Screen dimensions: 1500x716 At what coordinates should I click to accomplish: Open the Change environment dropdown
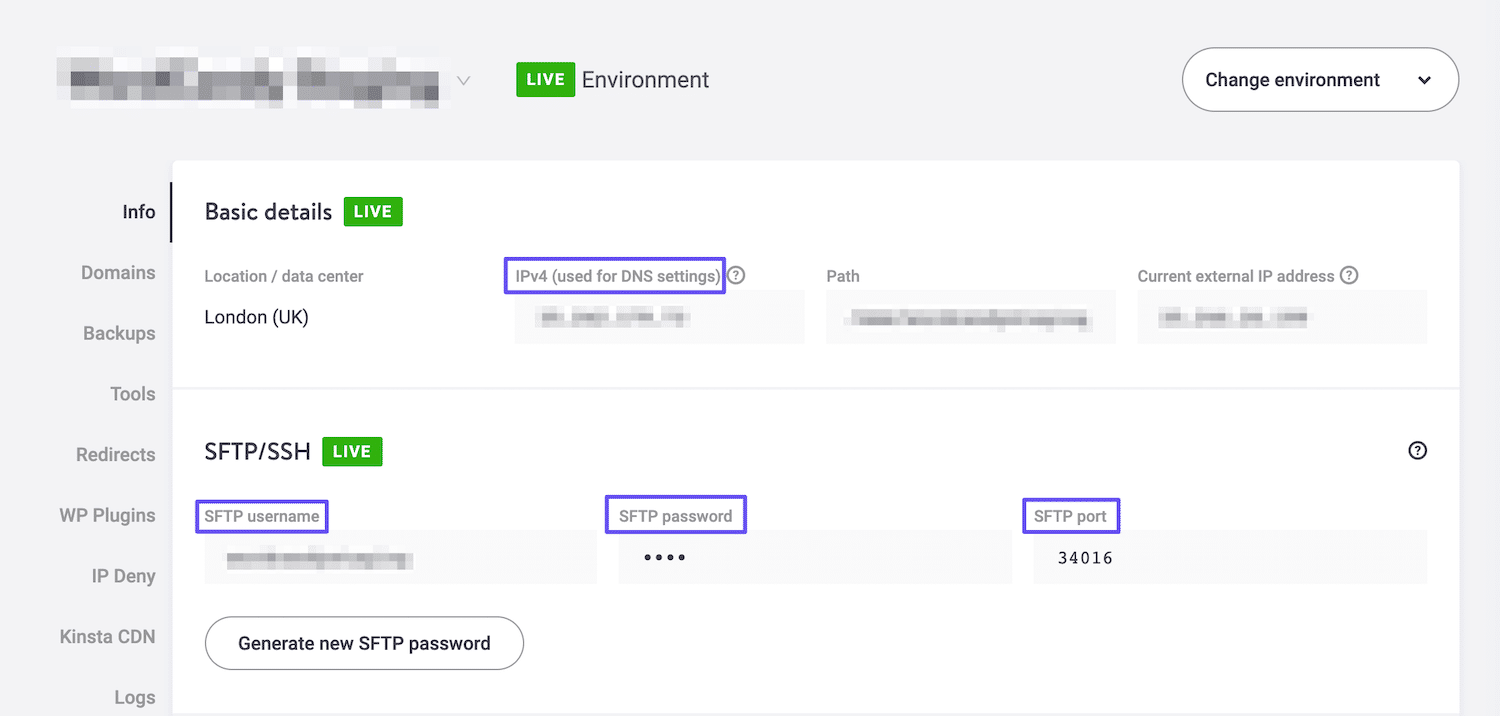(1319, 79)
